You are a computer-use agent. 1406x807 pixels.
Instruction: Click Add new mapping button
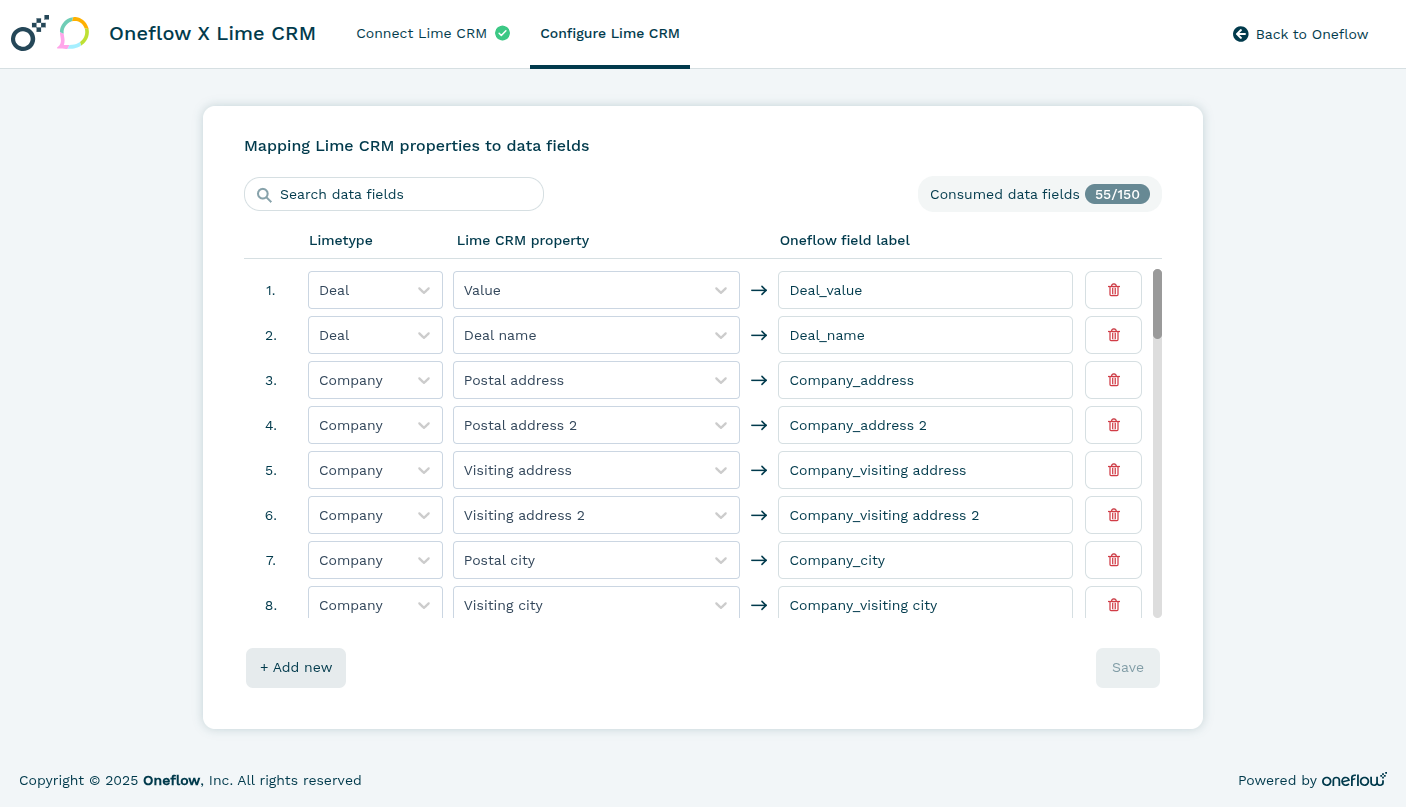click(x=296, y=668)
